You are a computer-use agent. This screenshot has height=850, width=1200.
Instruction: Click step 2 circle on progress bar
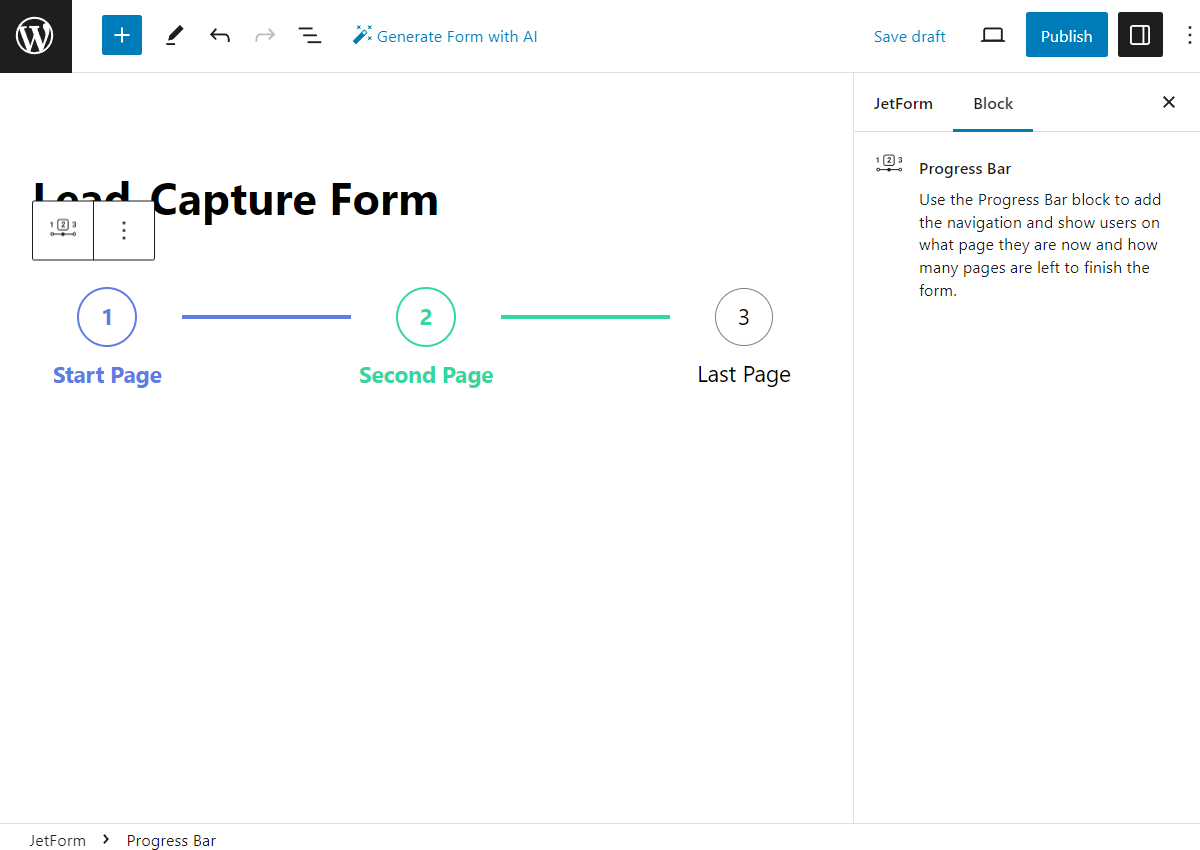[425, 317]
